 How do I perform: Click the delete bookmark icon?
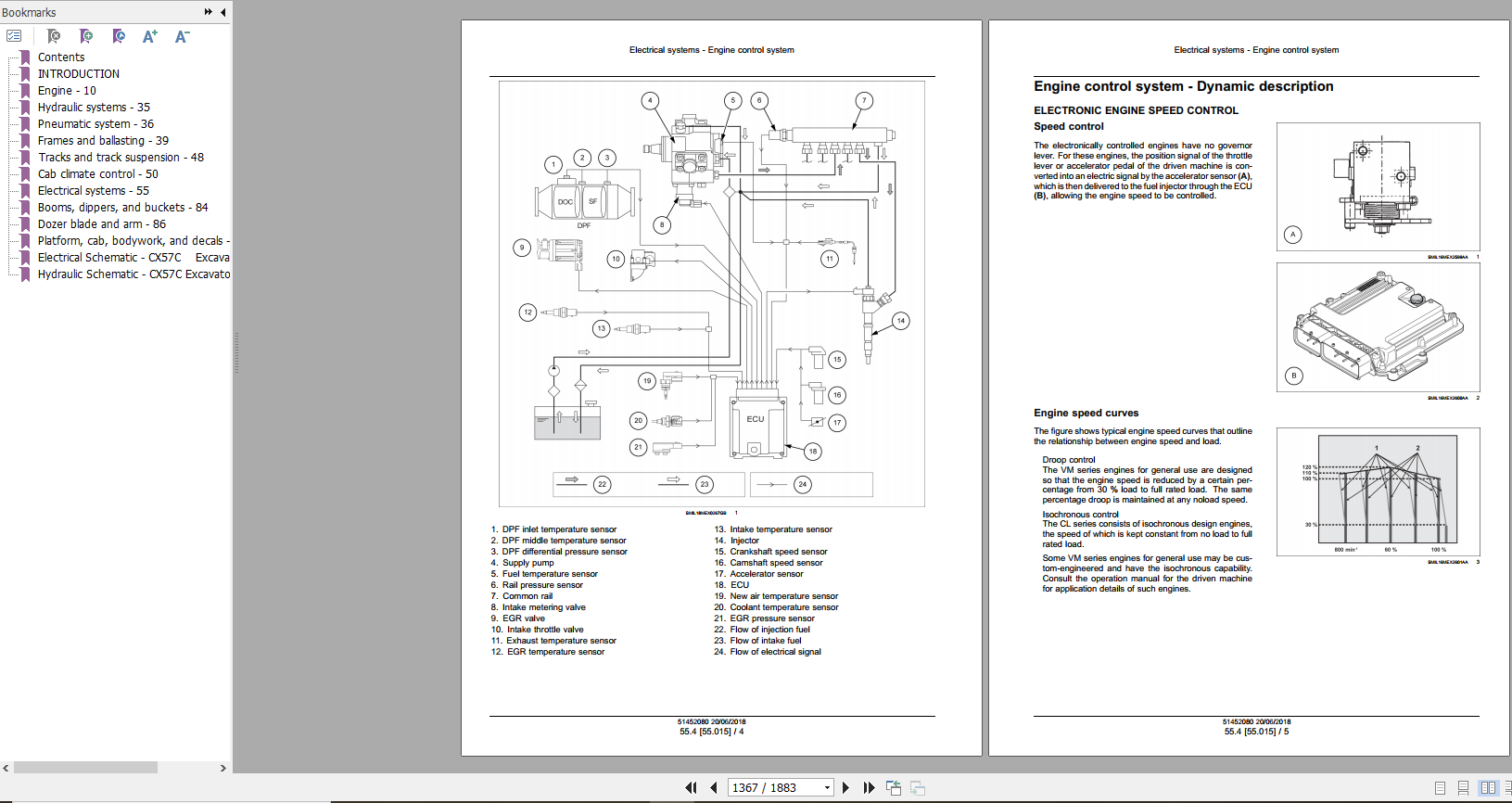click(54, 36)
